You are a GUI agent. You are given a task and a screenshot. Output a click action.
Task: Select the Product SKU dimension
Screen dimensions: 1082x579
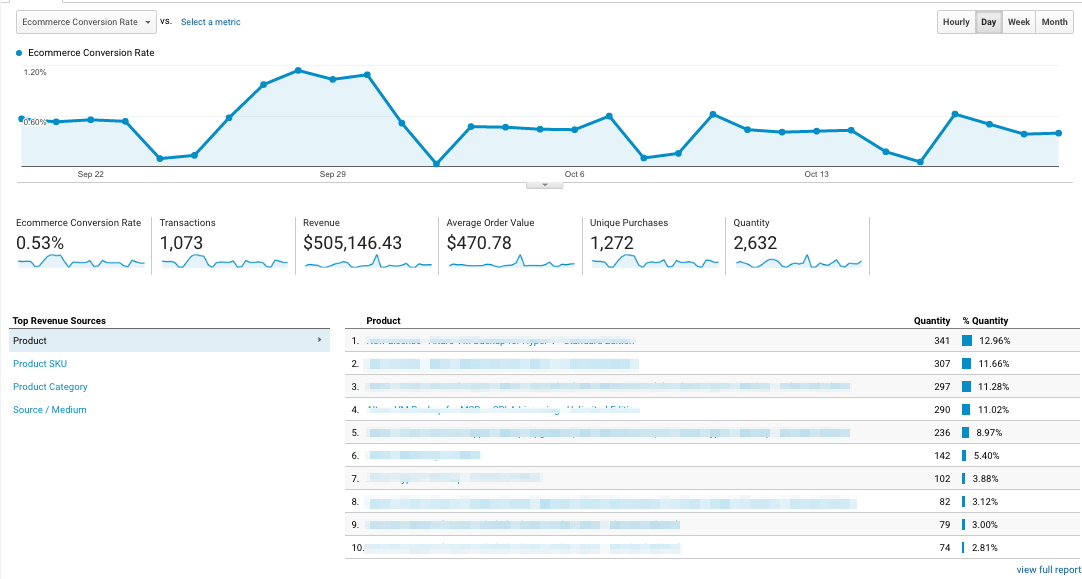click(40, 363)
